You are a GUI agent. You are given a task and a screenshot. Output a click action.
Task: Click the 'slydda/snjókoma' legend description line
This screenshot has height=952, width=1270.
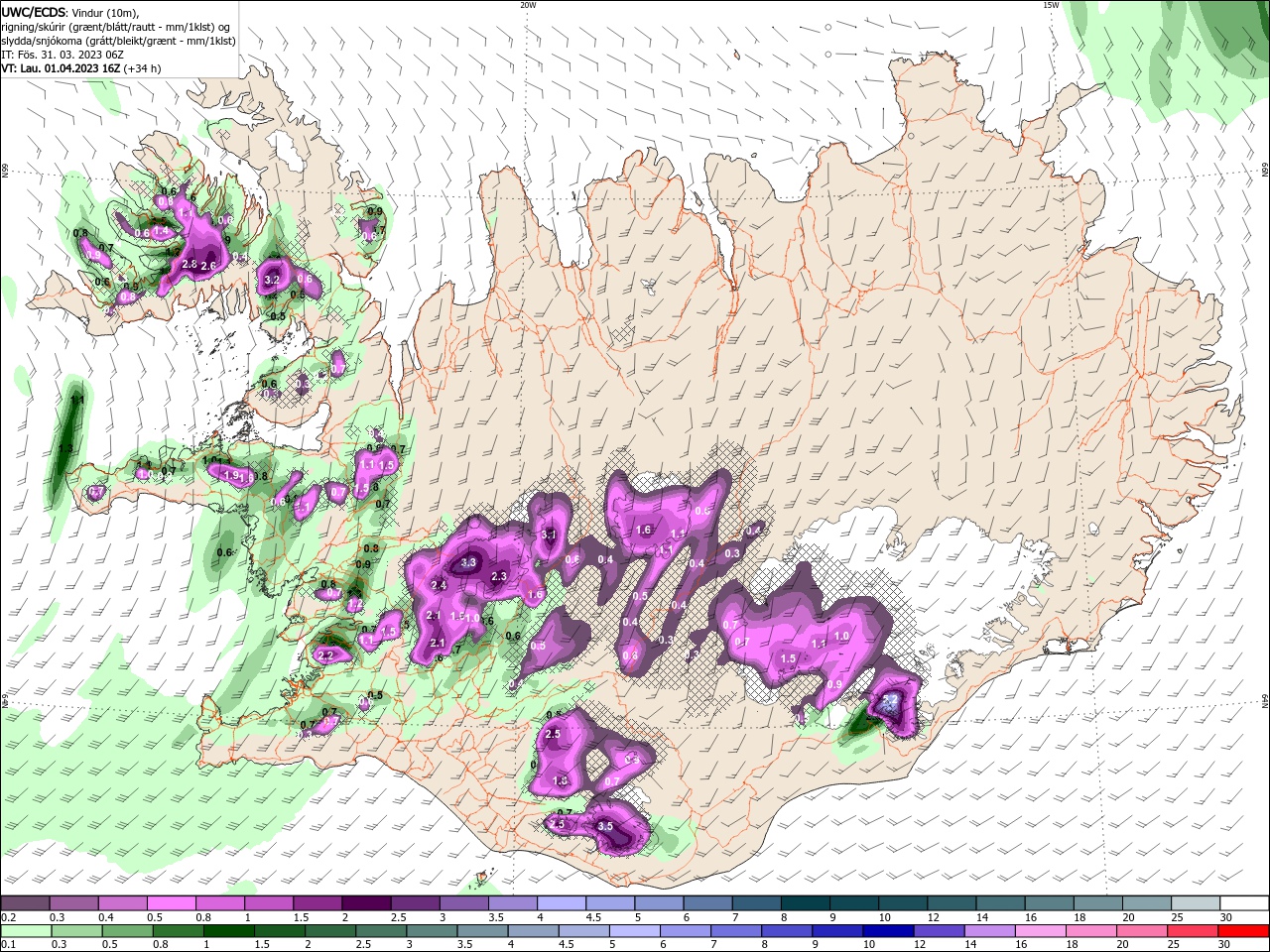tap(118, 41)
